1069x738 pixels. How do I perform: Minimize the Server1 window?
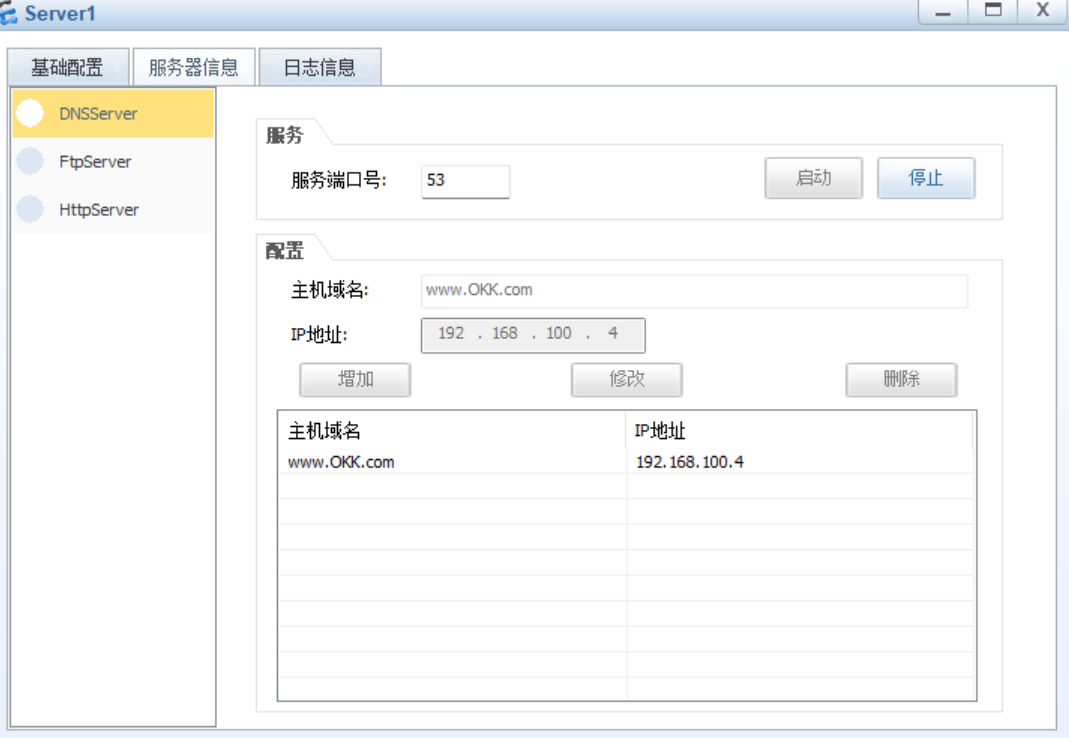(x=943, y=12)
